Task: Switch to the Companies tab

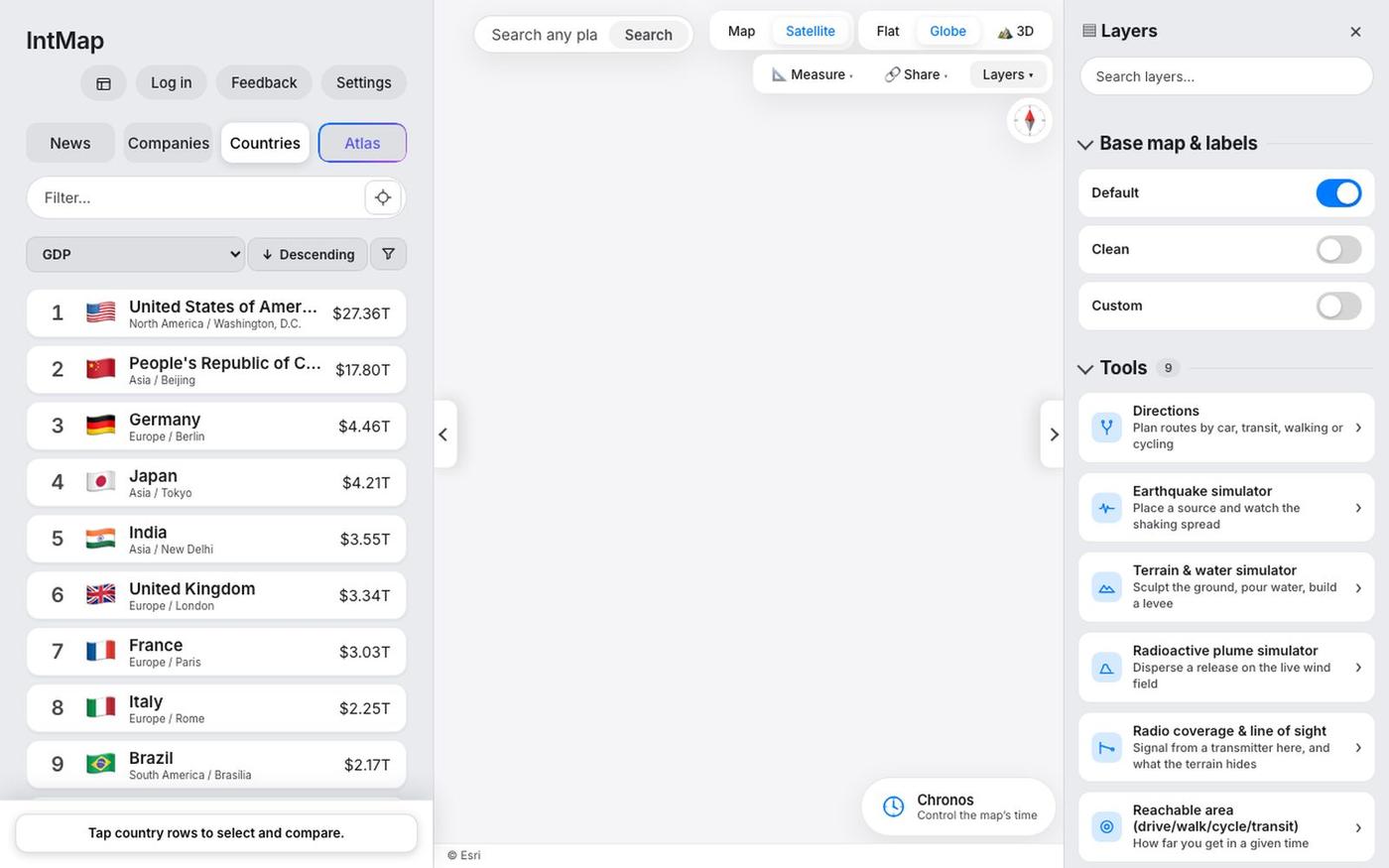Action: (x=169, y=143)
